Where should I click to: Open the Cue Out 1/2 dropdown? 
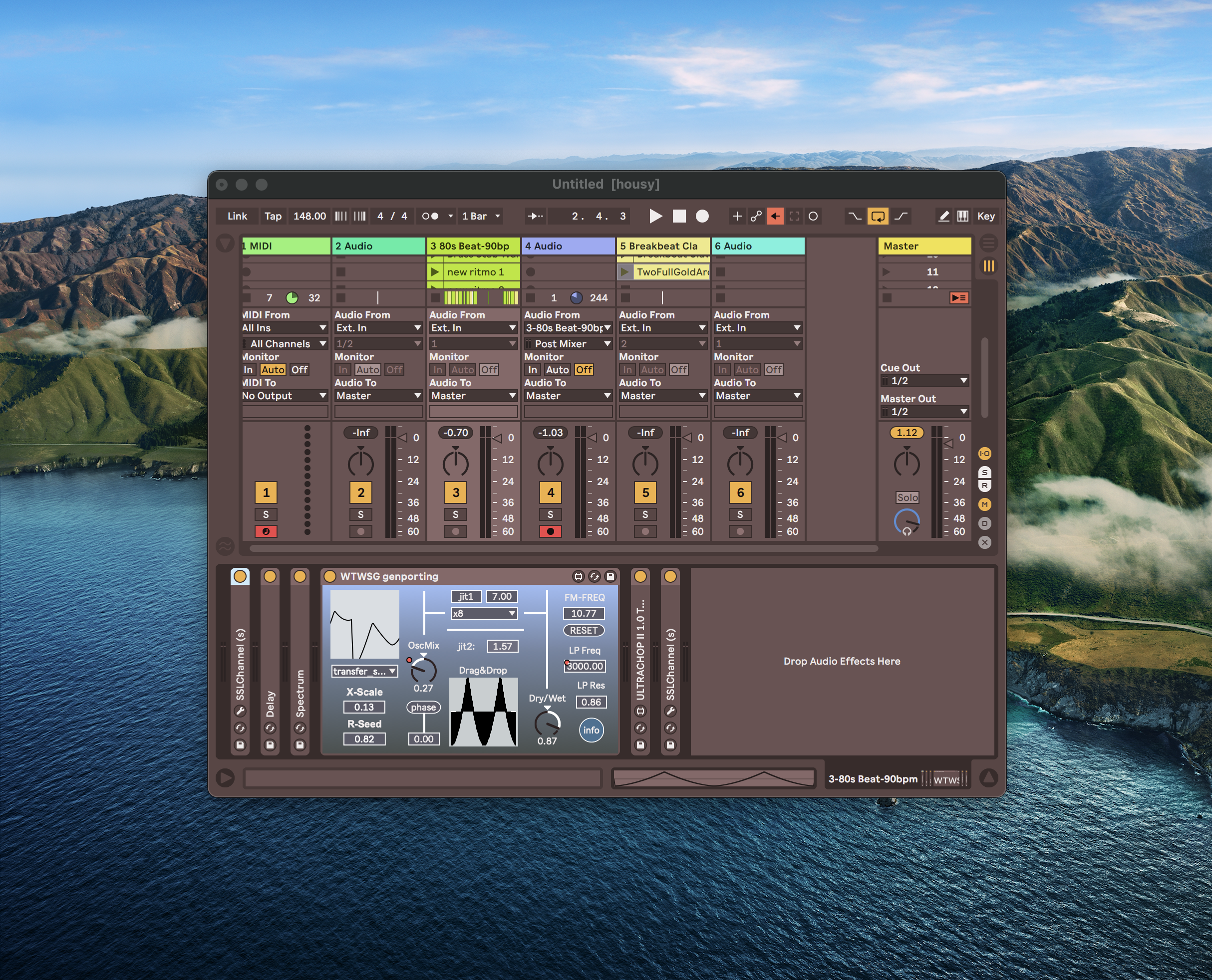point(924,381)
